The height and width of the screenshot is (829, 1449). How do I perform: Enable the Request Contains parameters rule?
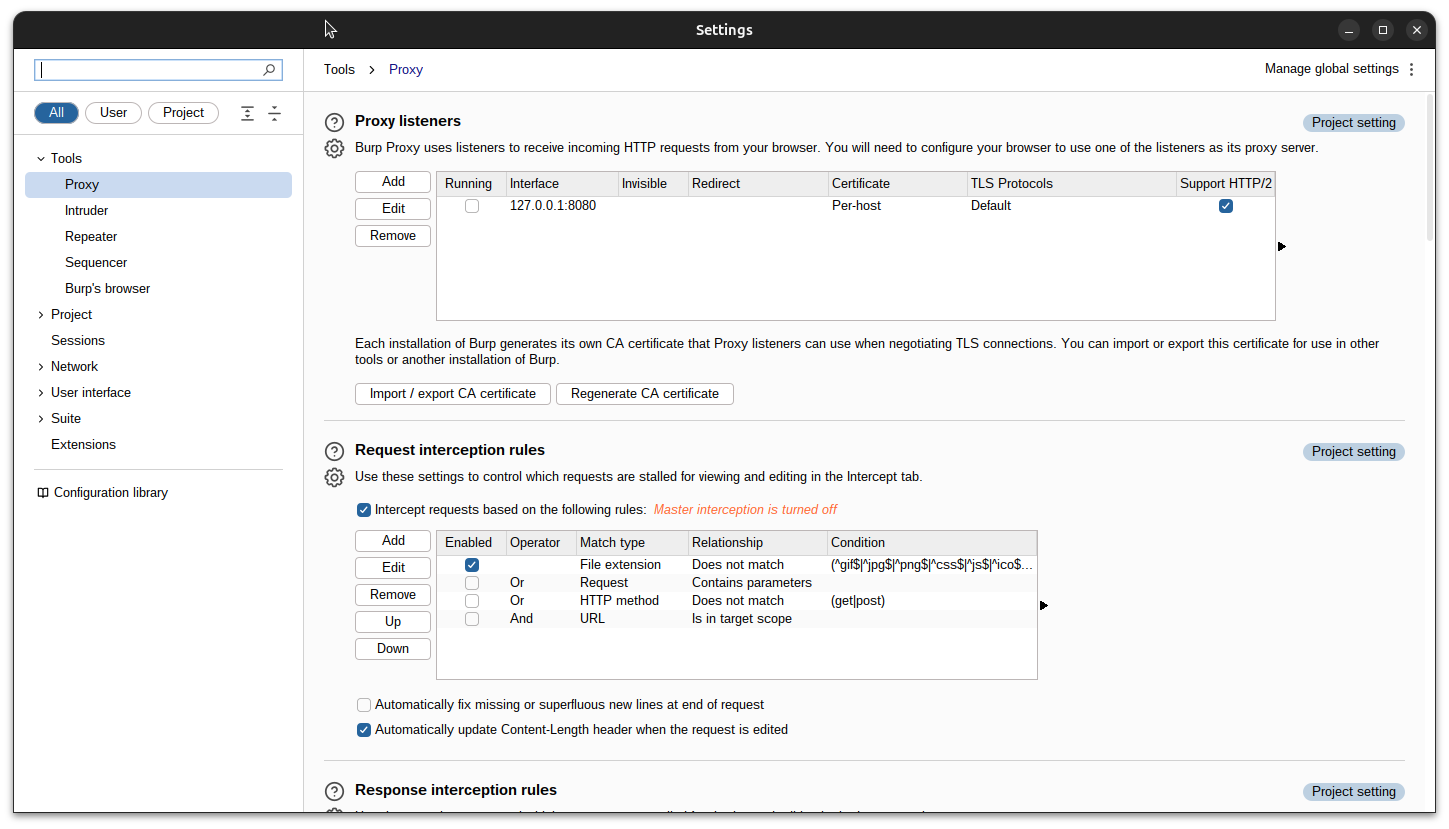472,583
